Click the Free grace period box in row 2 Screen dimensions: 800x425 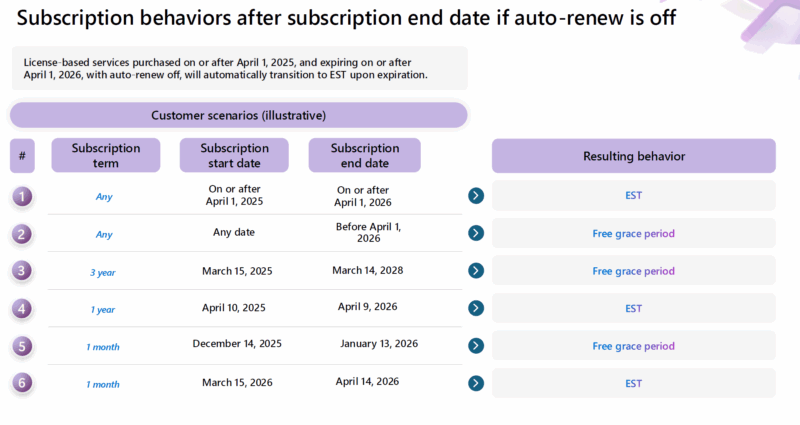633,234
